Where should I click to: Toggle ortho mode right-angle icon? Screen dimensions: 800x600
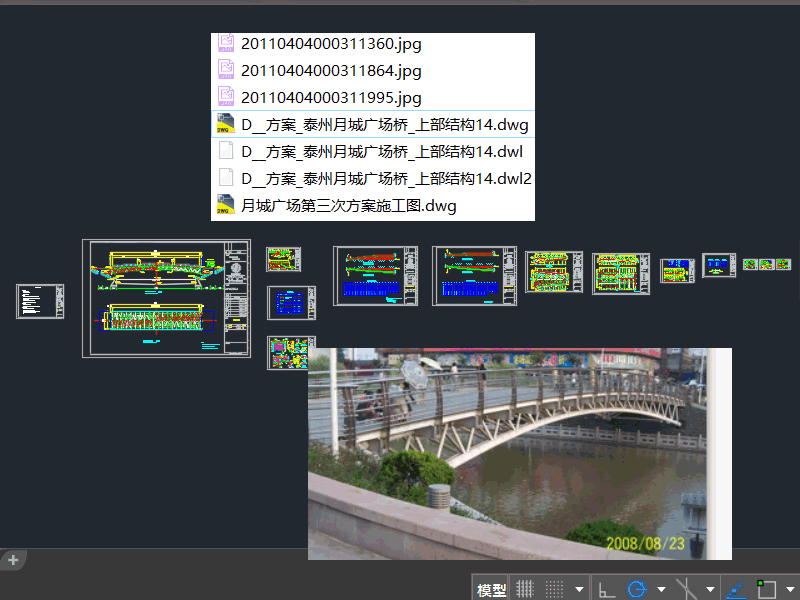coord(606,590)
